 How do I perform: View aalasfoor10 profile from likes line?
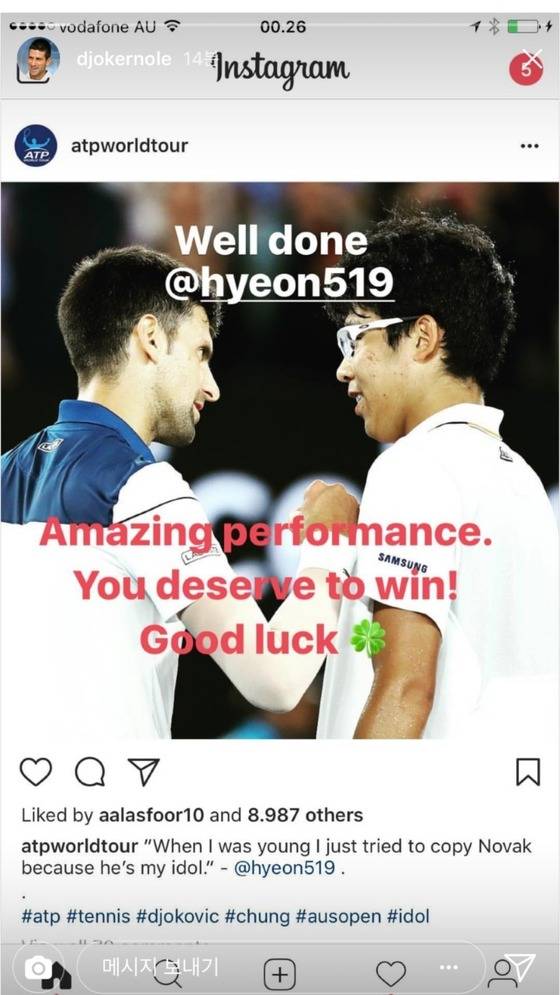(x=152, y=815)
